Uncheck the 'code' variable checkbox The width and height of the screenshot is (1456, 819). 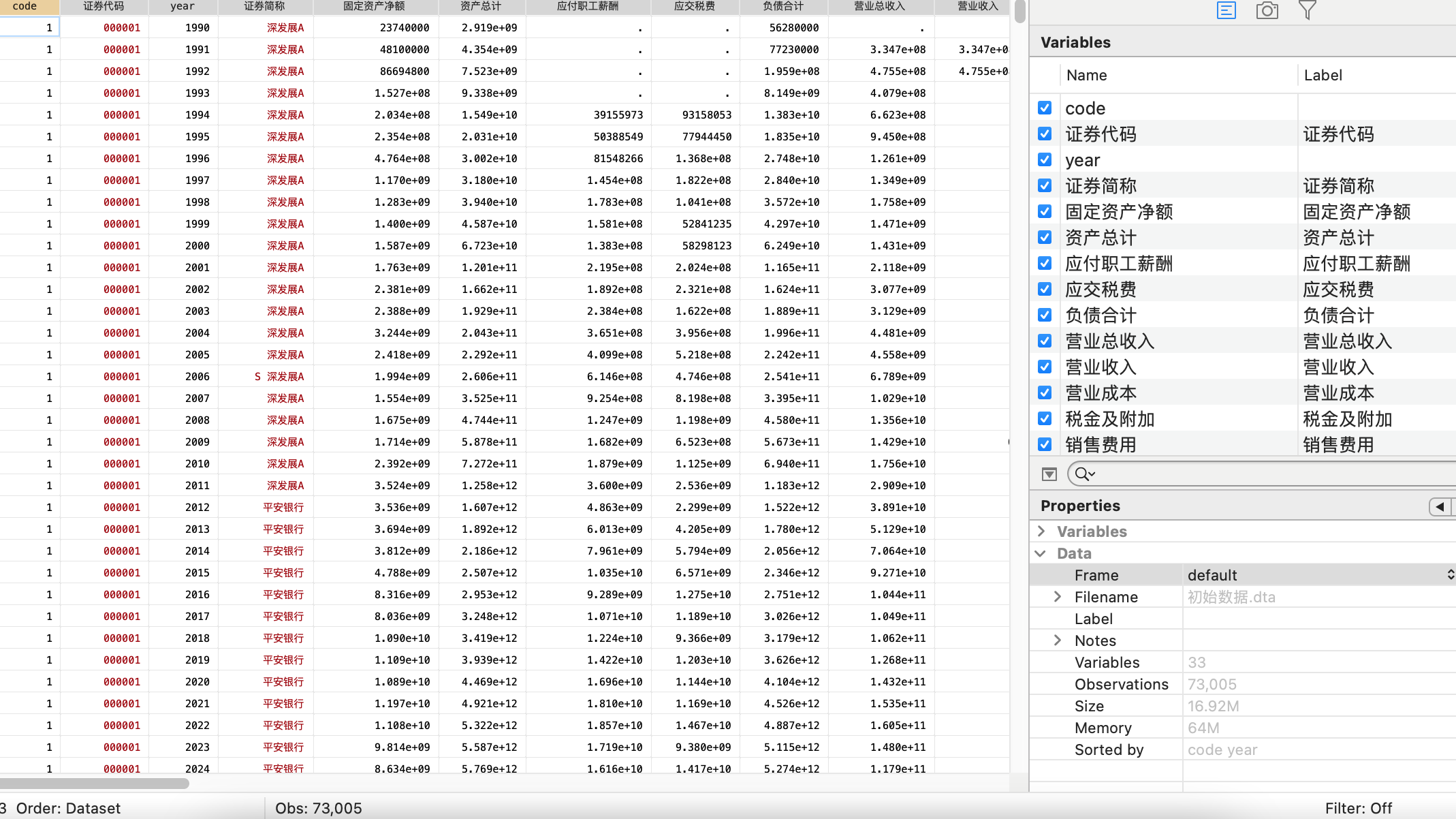(1045, 108)
